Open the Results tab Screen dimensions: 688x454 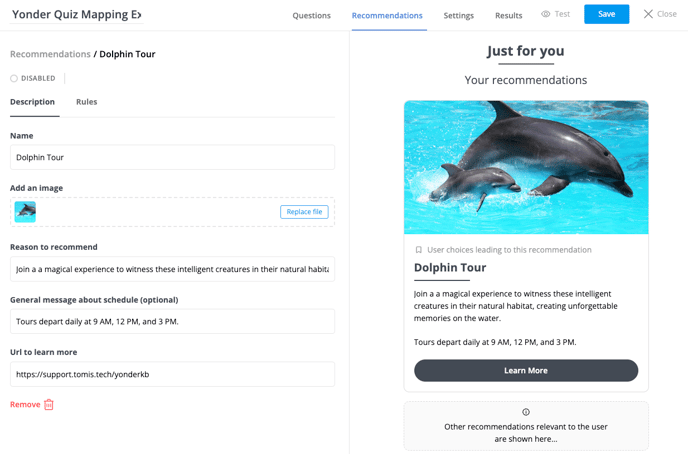pyautogui.click(x=509, y=15)
